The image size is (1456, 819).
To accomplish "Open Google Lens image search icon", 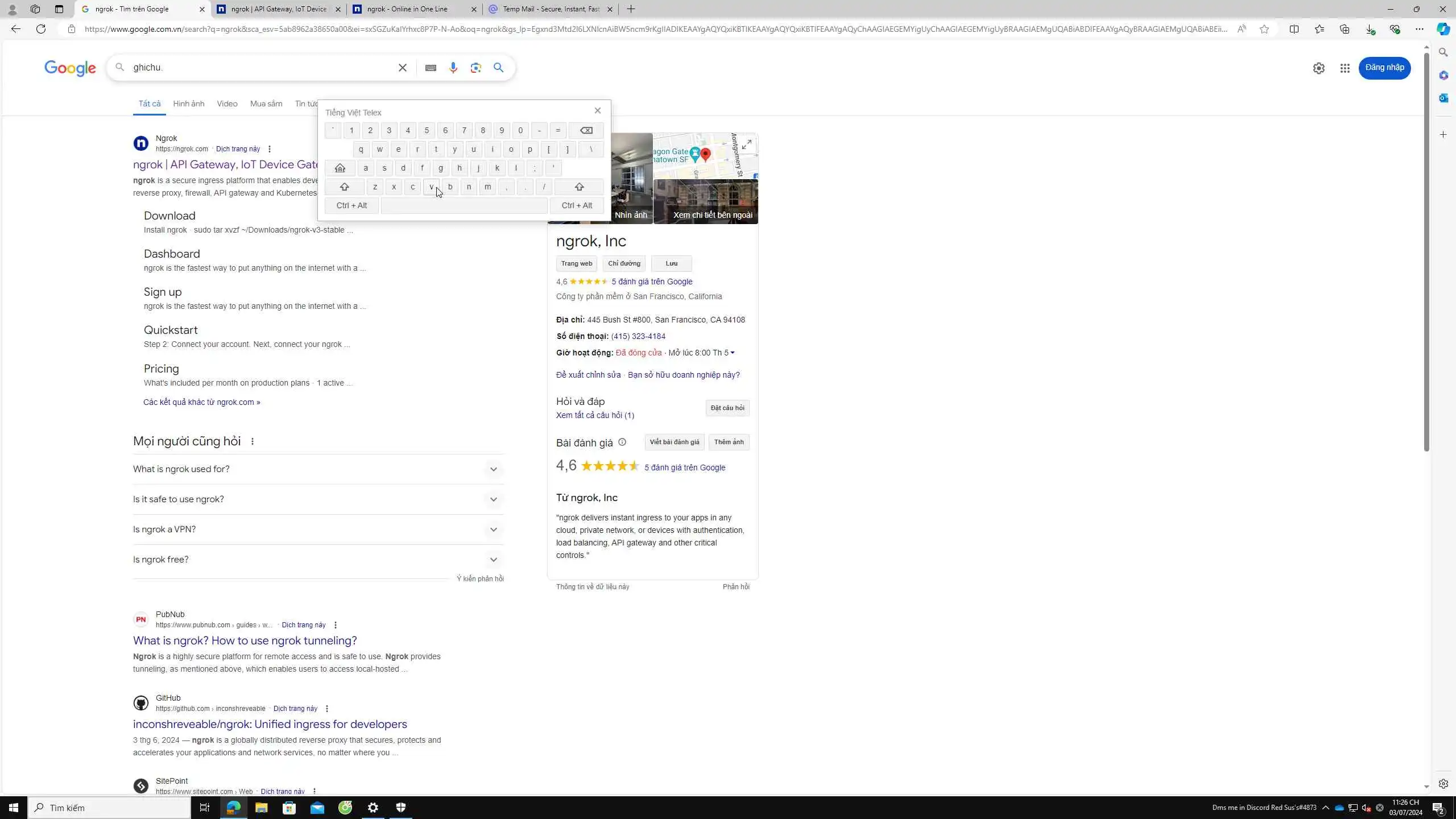I will (475, 68).
